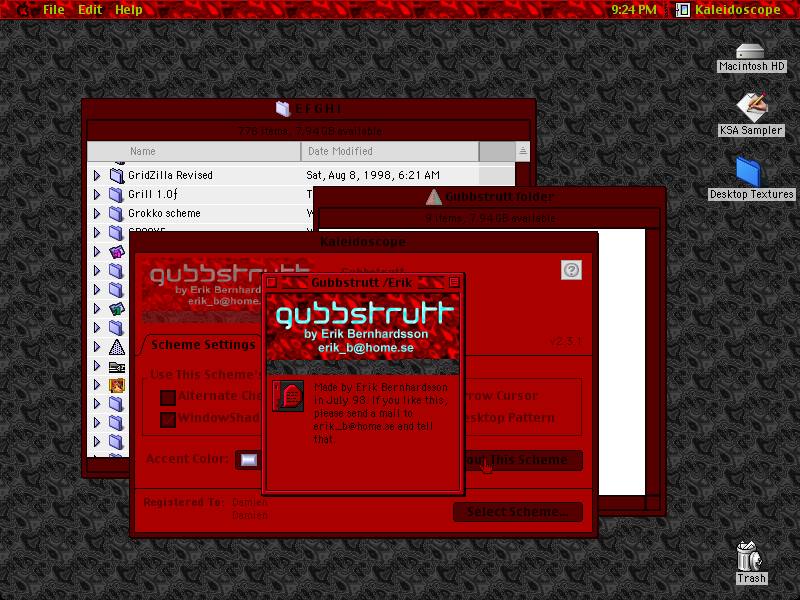Select the GridZilla Revised folder icon
This screenshot has width=800, height=600.
pyautogui.click(x=117, y=176)
